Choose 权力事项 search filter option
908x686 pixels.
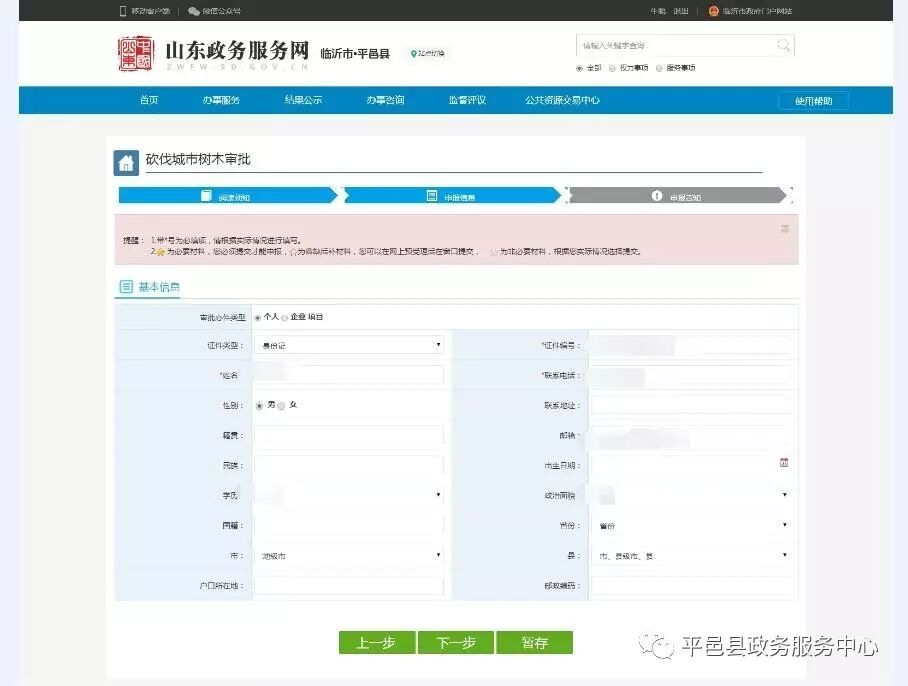pos(611,69)
